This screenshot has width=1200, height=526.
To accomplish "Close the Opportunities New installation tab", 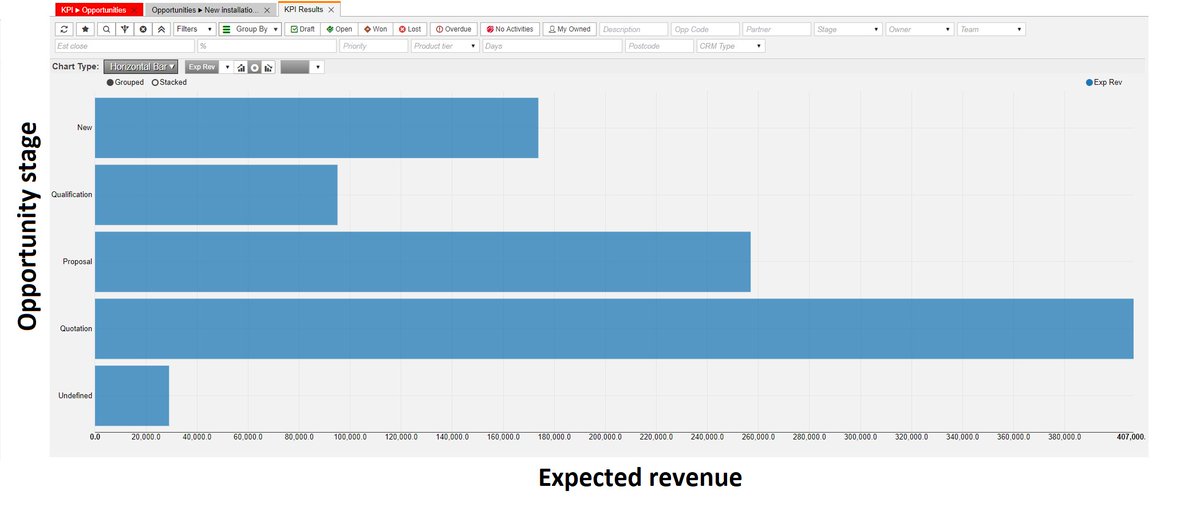I will click(x=268, y=9).
